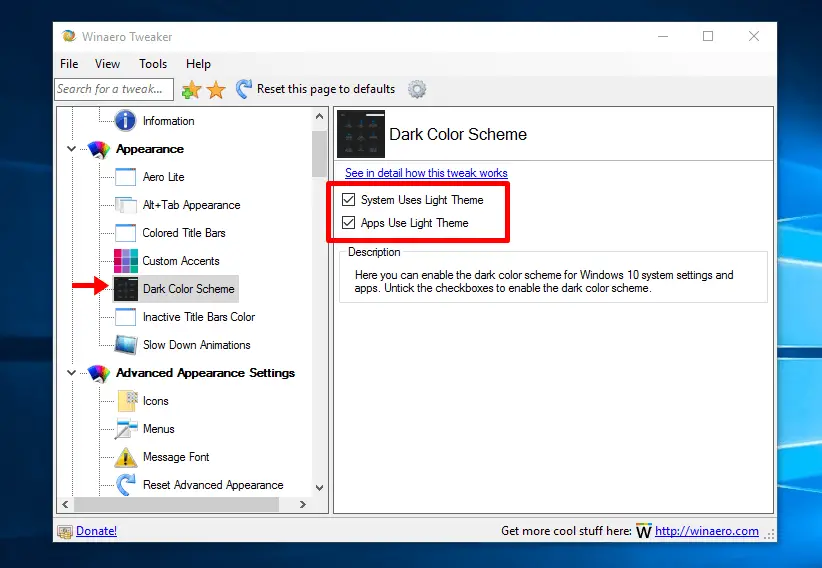Click the add to favorites star icon
The height and width of the screenshot is (568, 822).
point(191,90)
